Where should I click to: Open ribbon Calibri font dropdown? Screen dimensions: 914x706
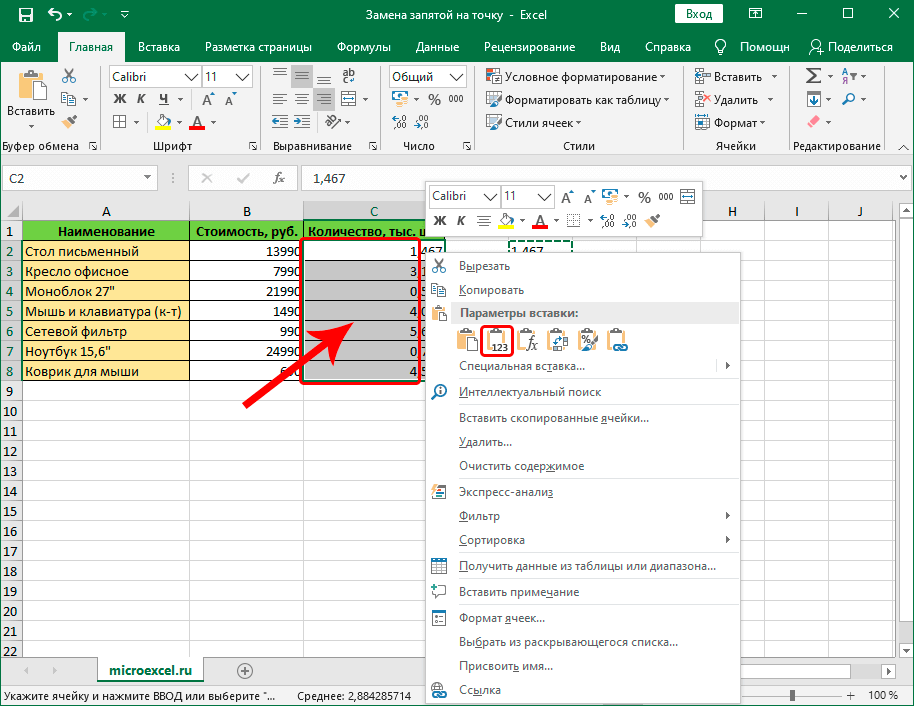(x=191, y=76)
